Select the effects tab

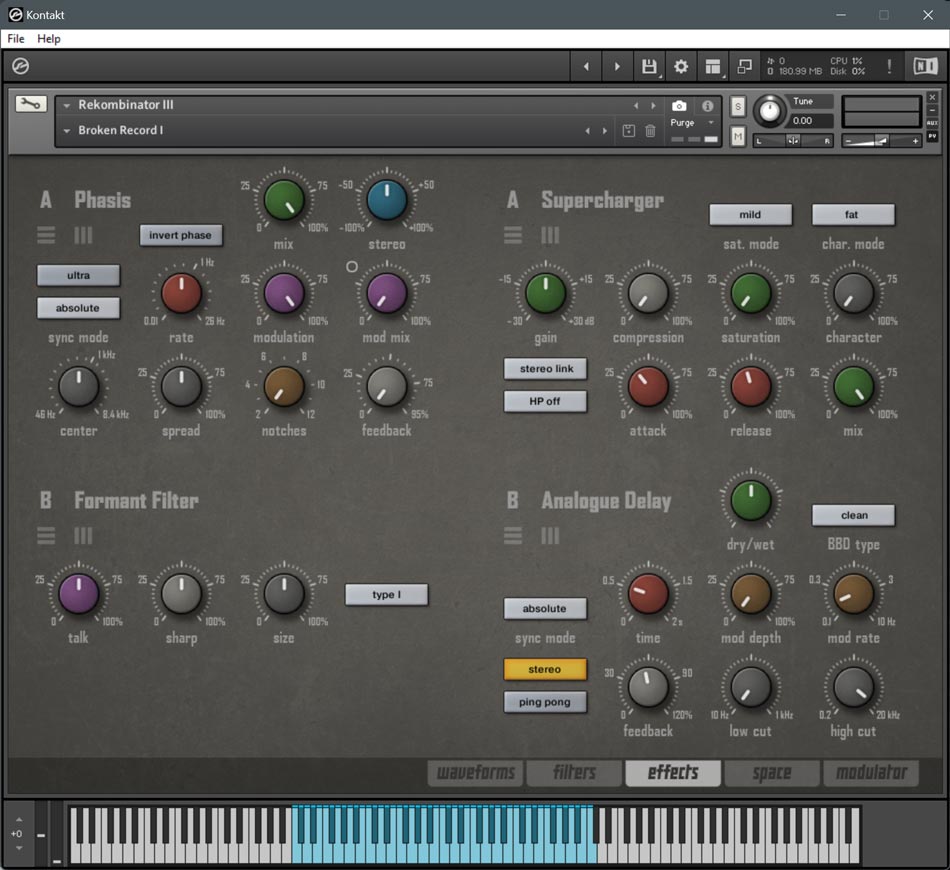pyautogui.click(x=673, y=772)
